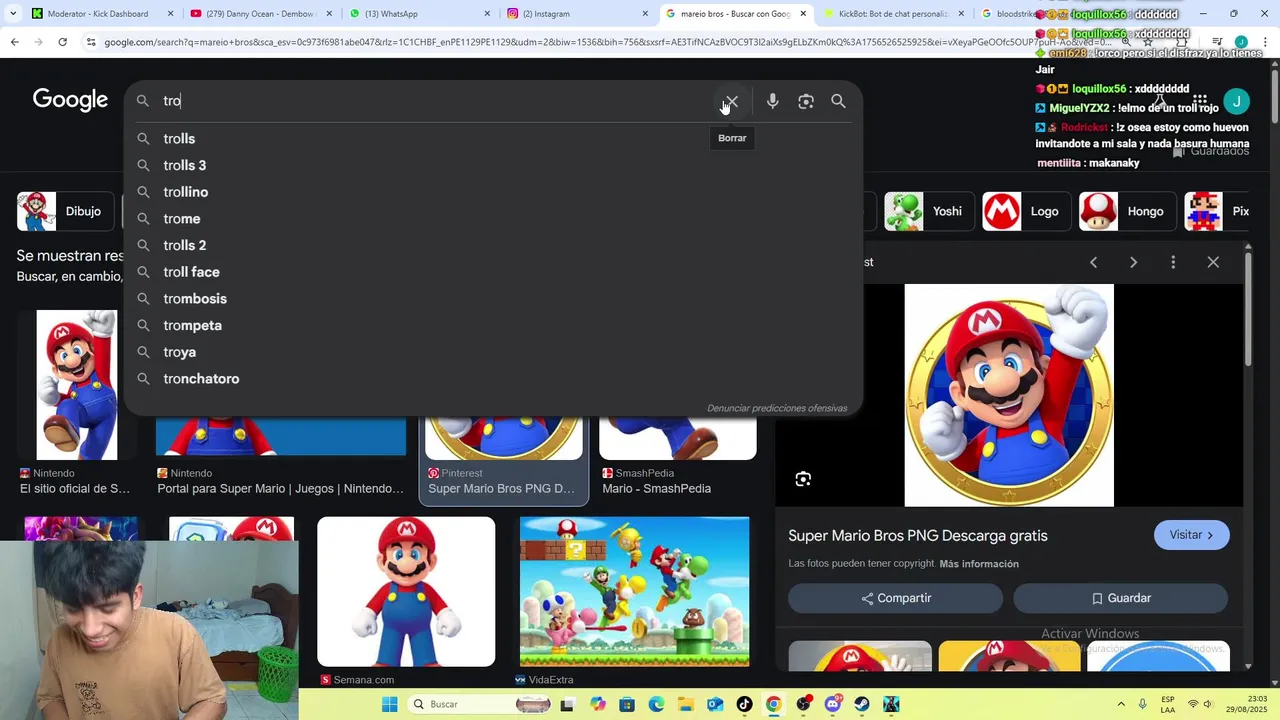Open site information icon in address bar
This screenshot has height=720, width=1280.
tap(91, 42)
